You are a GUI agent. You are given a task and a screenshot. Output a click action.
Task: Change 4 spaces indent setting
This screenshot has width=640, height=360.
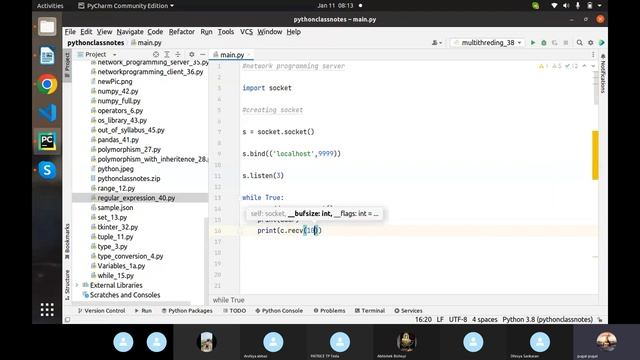point(484,320)
